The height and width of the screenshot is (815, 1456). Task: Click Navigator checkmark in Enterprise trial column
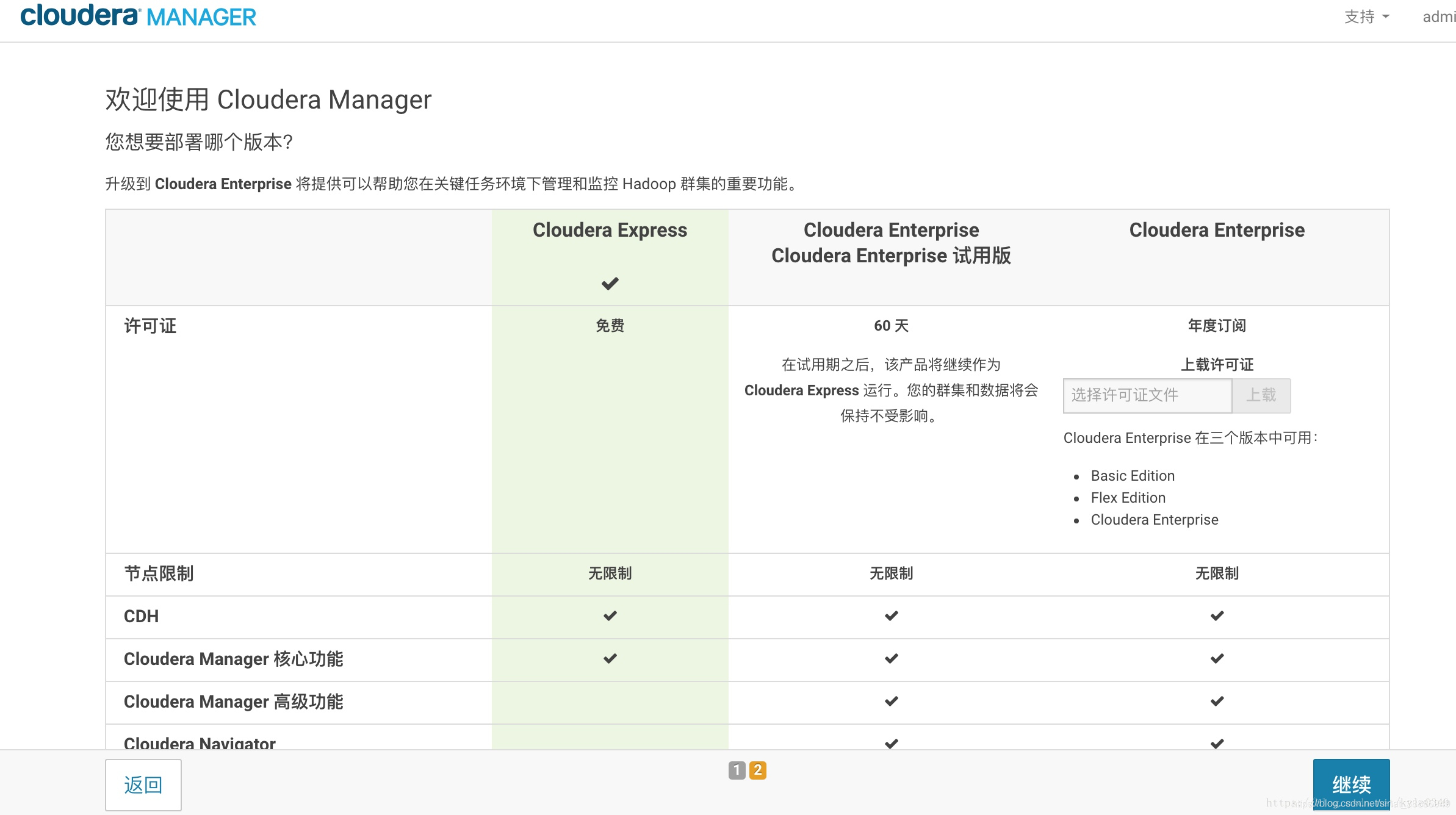pos(891,744)
